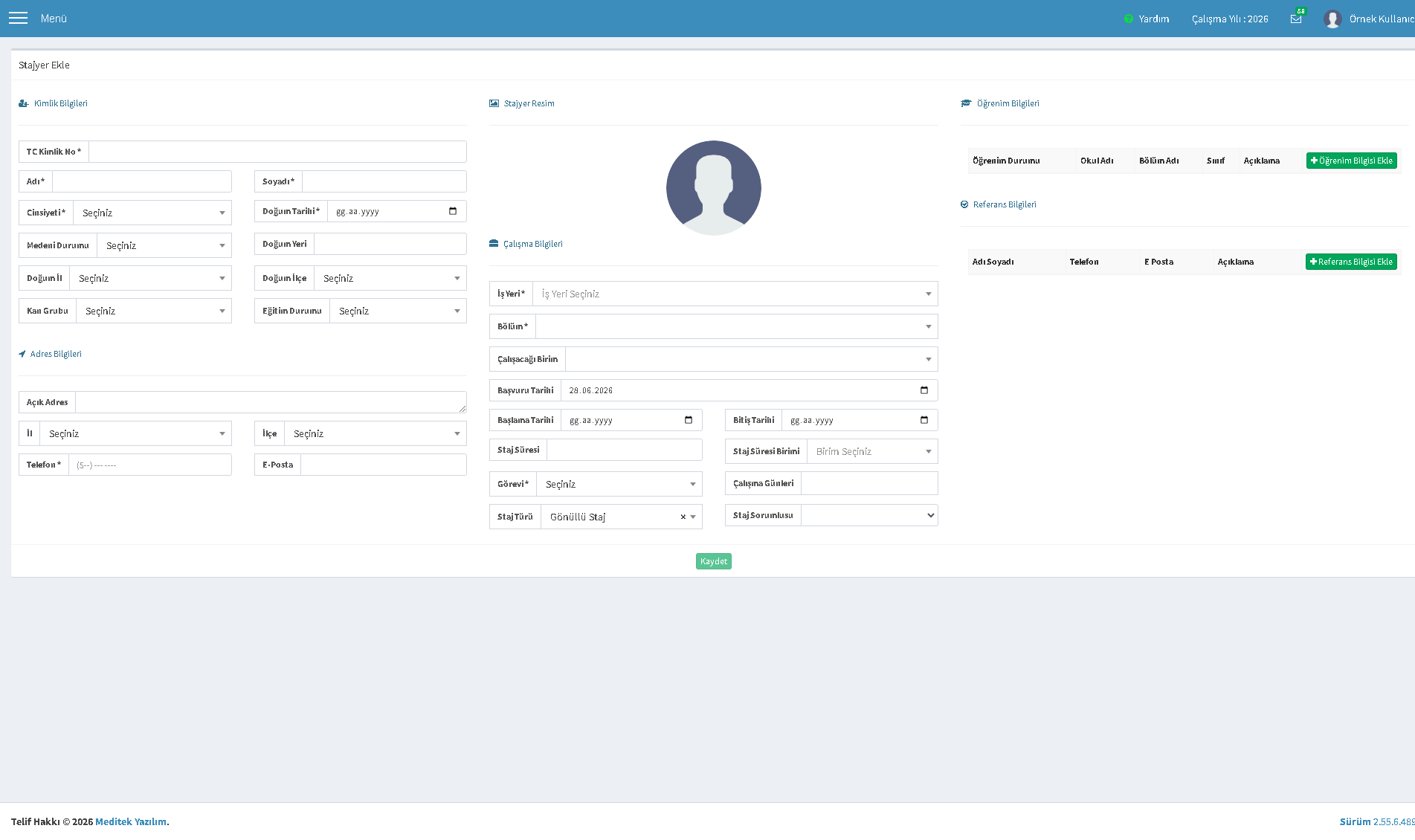Open the İş Yeri Seçiniz dropdown
Screen dimensions: 1415x840
[735, 294]
